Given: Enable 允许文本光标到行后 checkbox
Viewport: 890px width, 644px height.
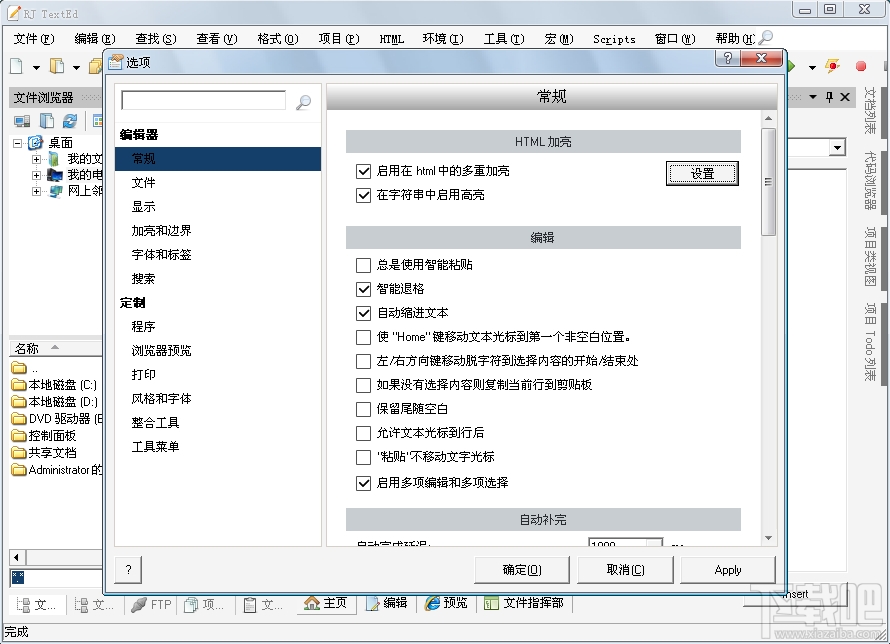Looking at the screenshot, I should tap(363, 433).
